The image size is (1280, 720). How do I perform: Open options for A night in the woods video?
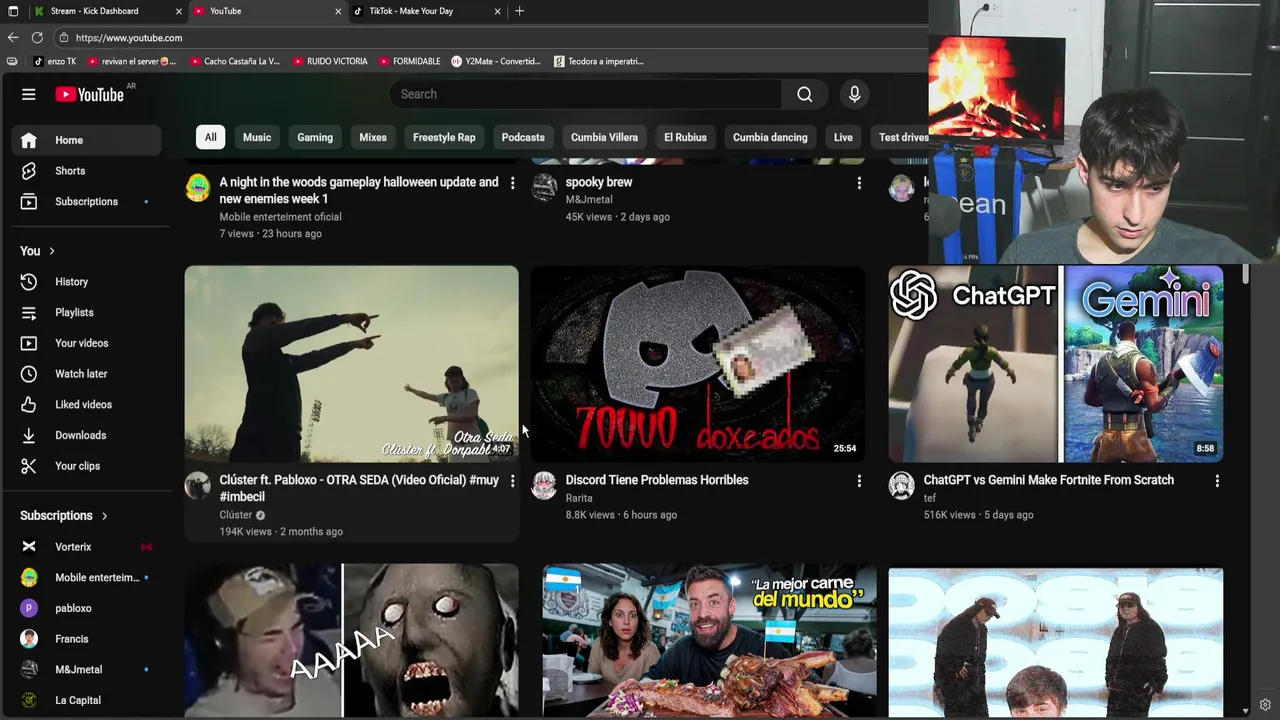click(x=512, y=183)
